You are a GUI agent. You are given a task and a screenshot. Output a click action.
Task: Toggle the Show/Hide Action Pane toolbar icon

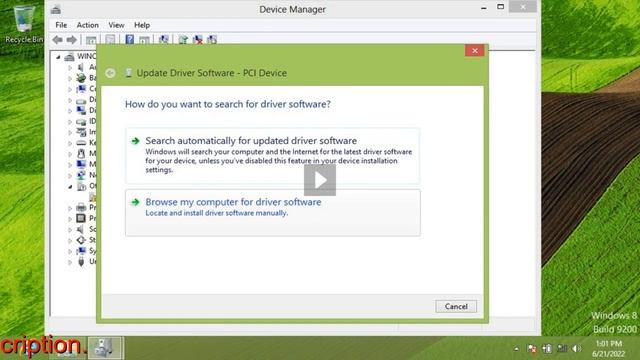point(144,40)
